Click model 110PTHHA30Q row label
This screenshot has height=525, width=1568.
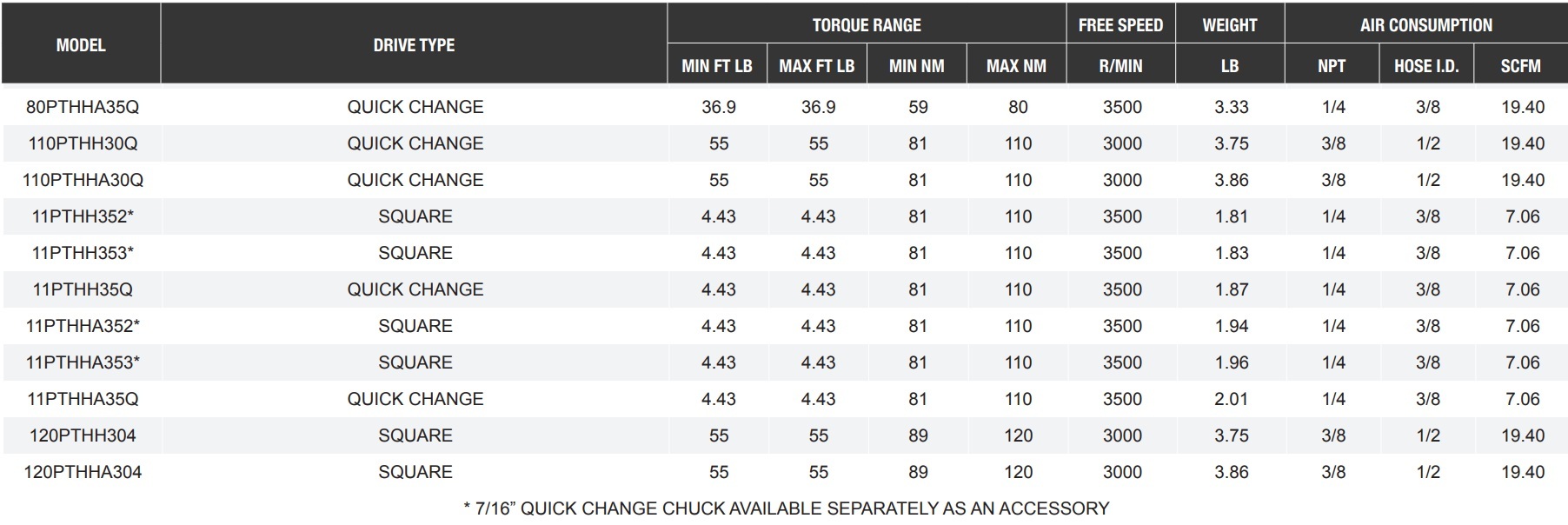point(83,180)
